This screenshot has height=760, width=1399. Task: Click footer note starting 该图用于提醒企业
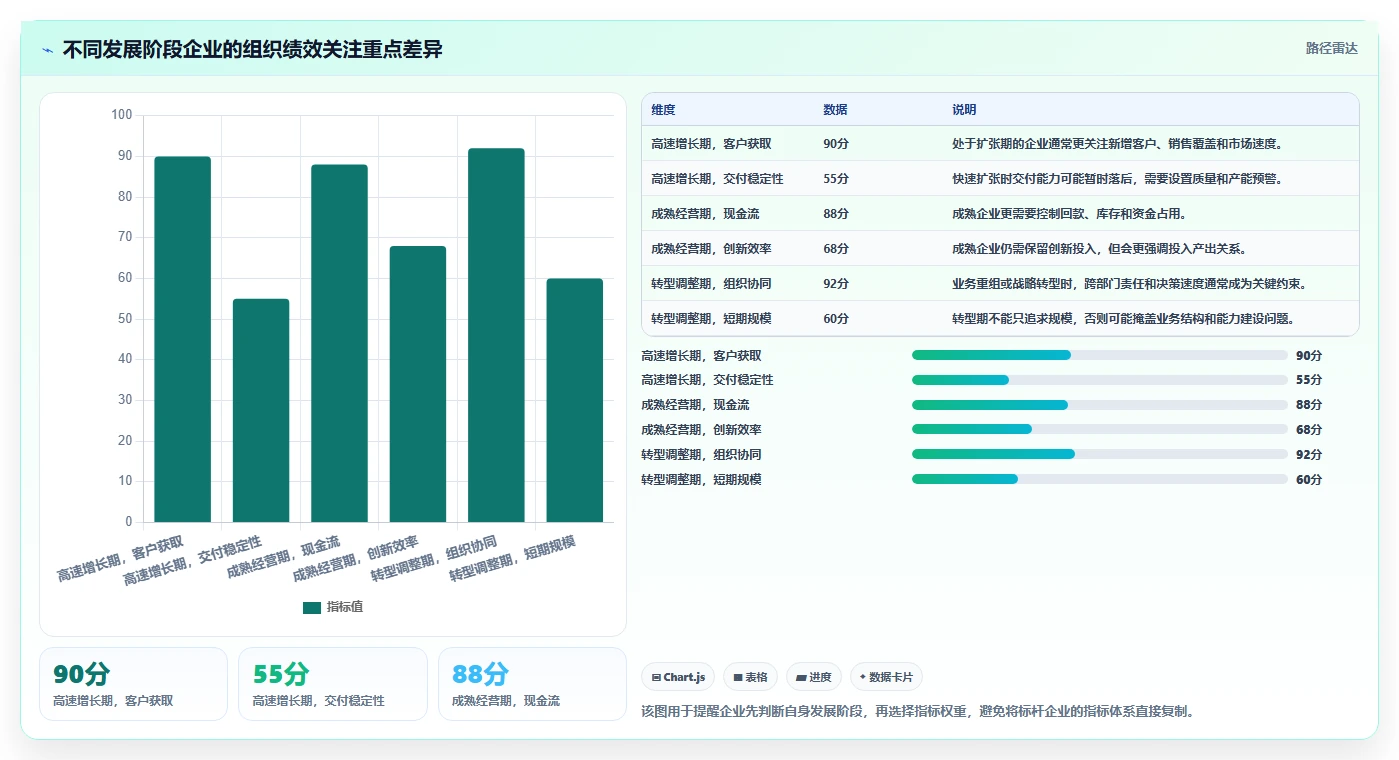click(x=918, y=712)
